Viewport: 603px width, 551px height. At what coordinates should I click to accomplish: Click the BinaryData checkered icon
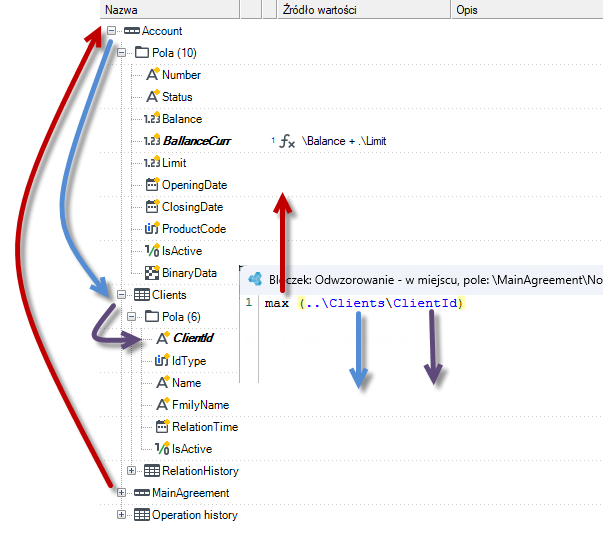pos(152,273)
